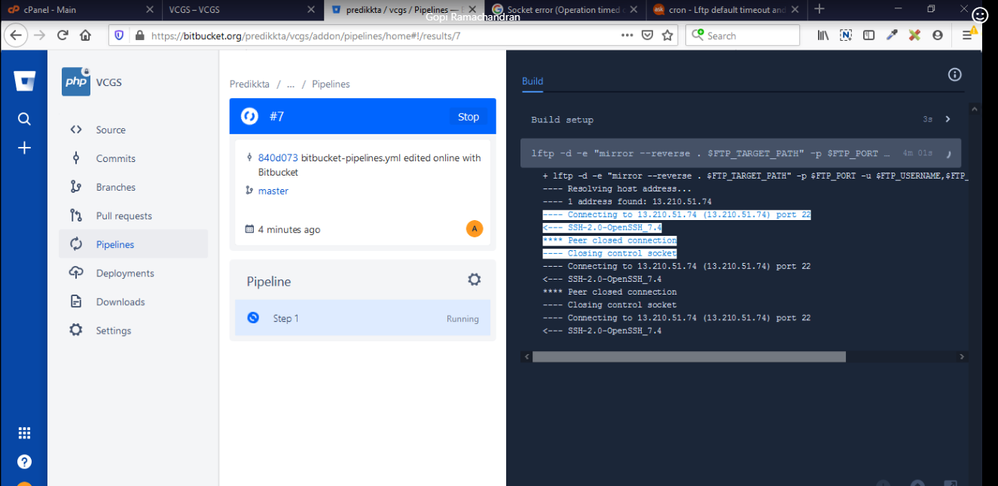Open the master branch link
The image size is (998, 486).
pyautogui.click(x=273, y=190)
